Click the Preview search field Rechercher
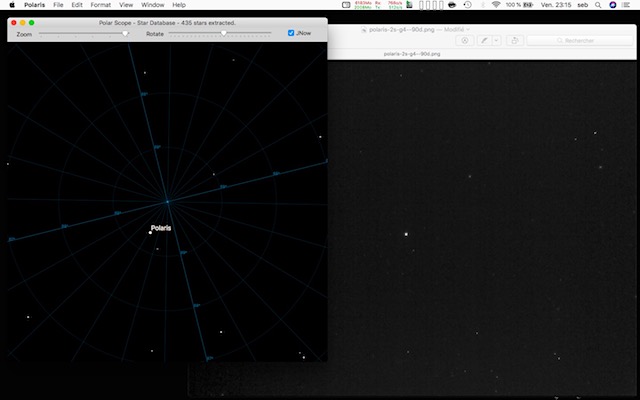Screen dimensions: 640x400 coord(580,40)
